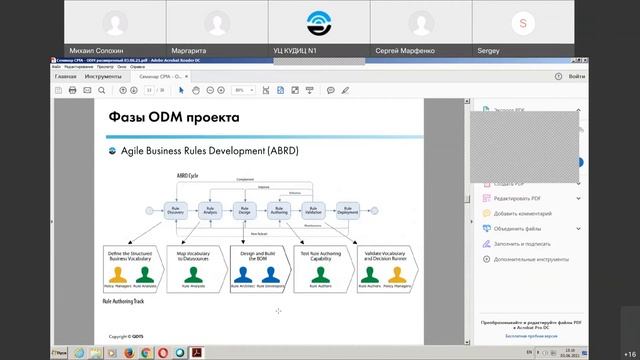Click Adobe Acrobat icon in taskbar
The height and width of the screenshot is (360, 640).
click(197, 353)
